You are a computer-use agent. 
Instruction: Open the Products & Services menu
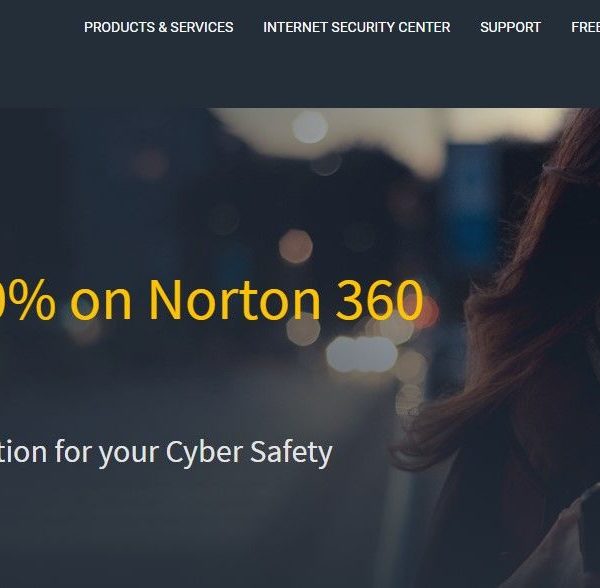click(x=158, y=27)
